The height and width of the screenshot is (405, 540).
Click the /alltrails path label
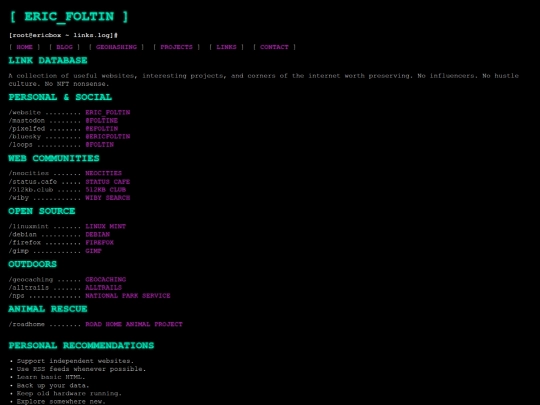coord(29,288)
